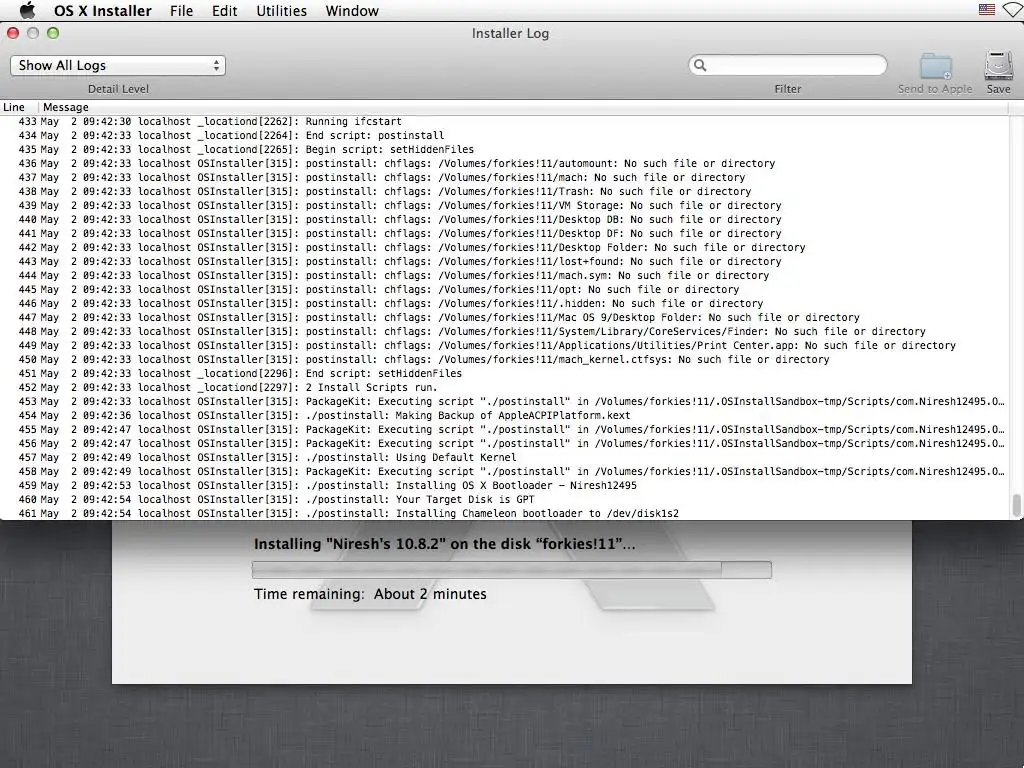Image resolution: width=1024 pixels, height=768 pixels.
Task: Select log line 436 about automount
Action: (x=504, y=163)
